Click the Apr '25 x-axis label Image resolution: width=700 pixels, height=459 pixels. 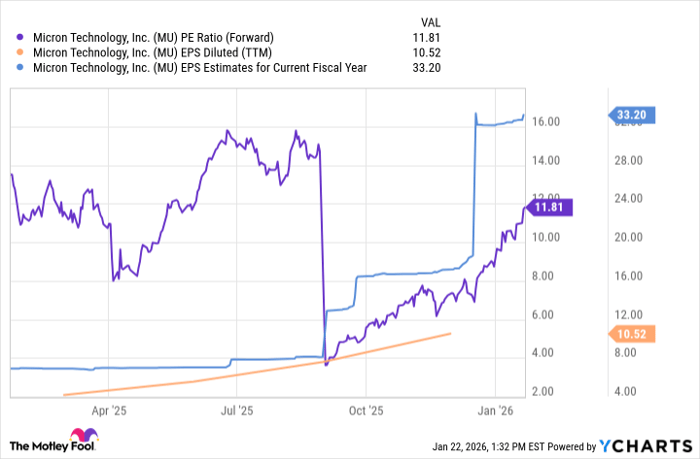109,411
